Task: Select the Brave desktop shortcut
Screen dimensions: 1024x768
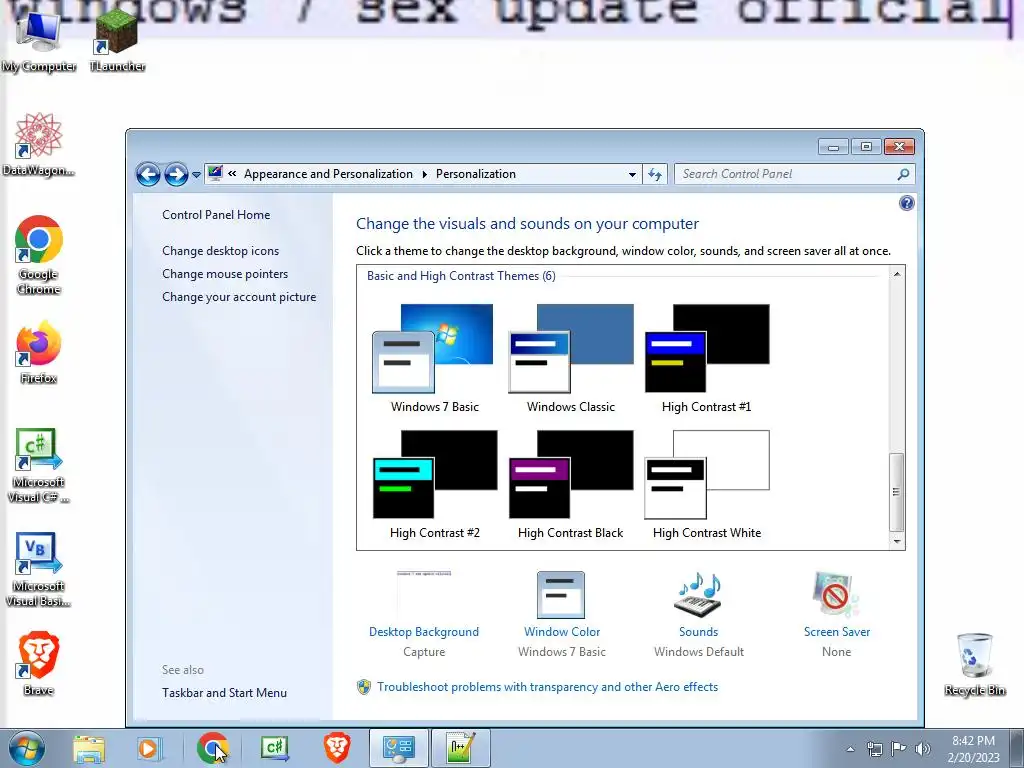Action: click(39, 664)
